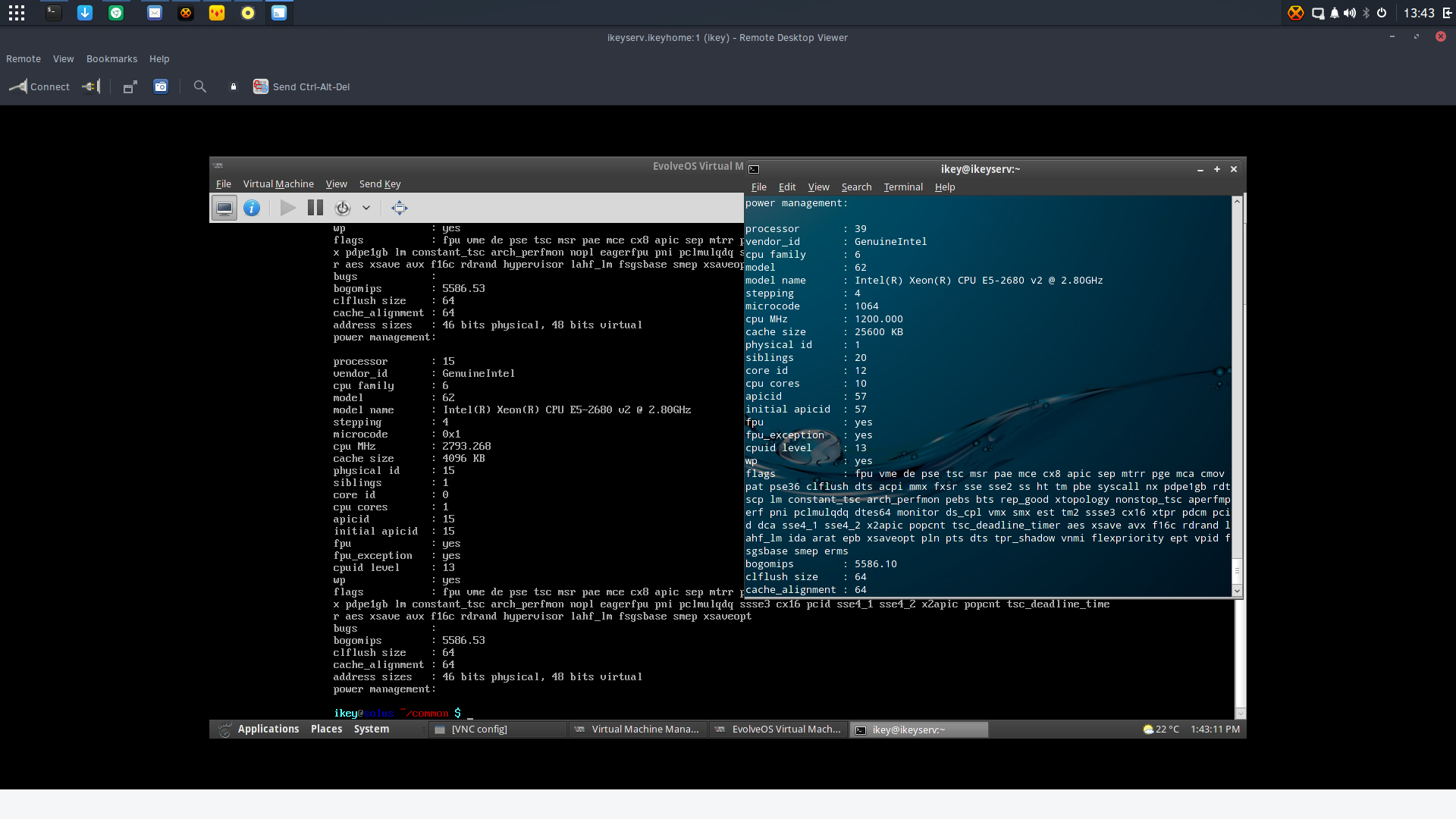Screen dimensions: 1456x819
Task: Open the black HexChat icon in the task list
Action: pos(186,13)
